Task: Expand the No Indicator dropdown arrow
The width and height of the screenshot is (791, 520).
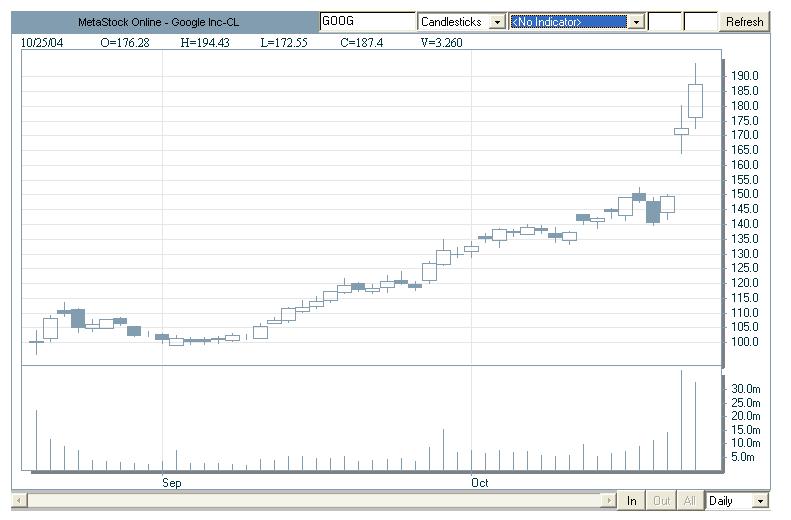Action: (x=637, y=22)
